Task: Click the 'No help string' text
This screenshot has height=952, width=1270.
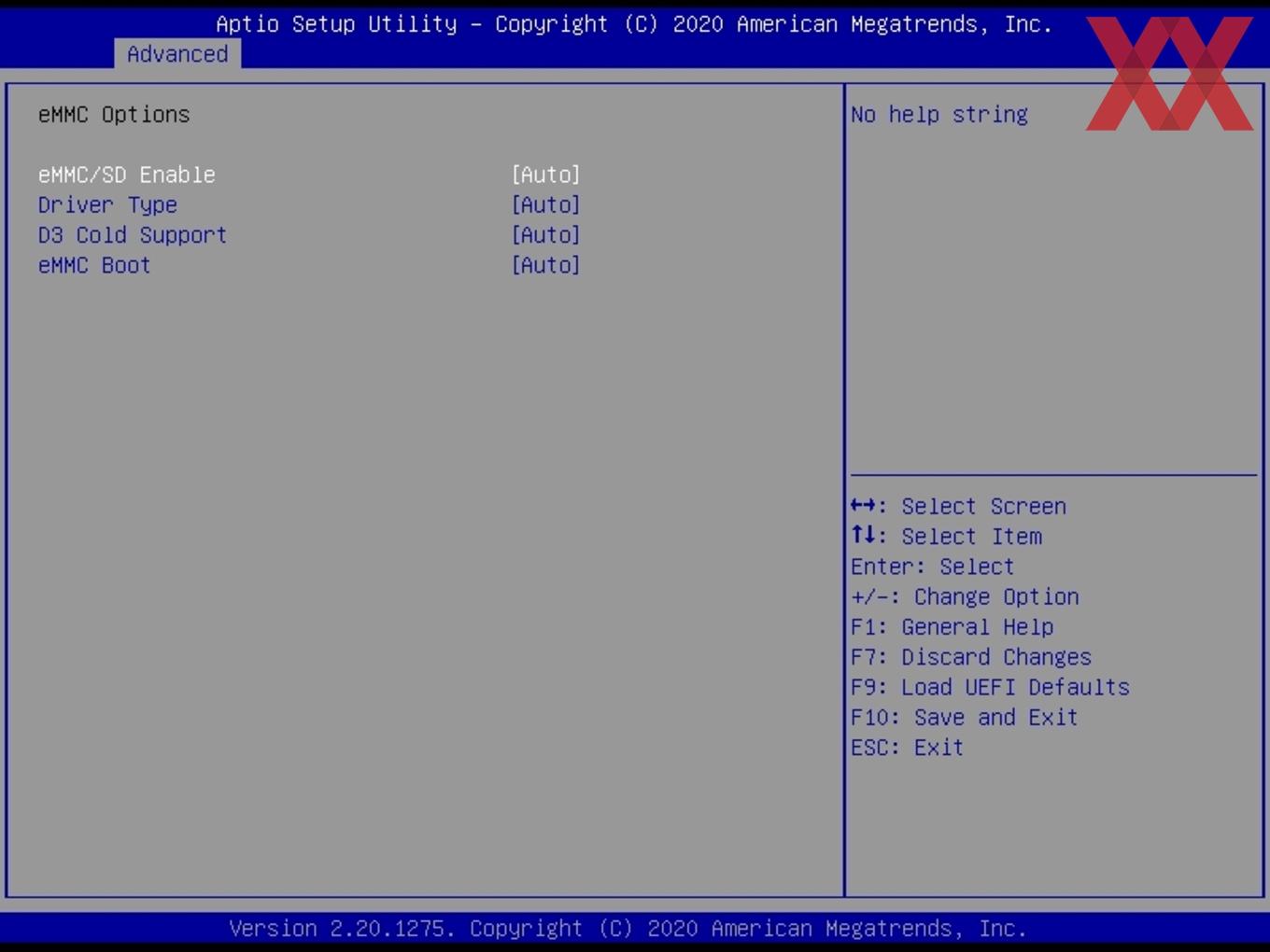Action: click(939, 115)
